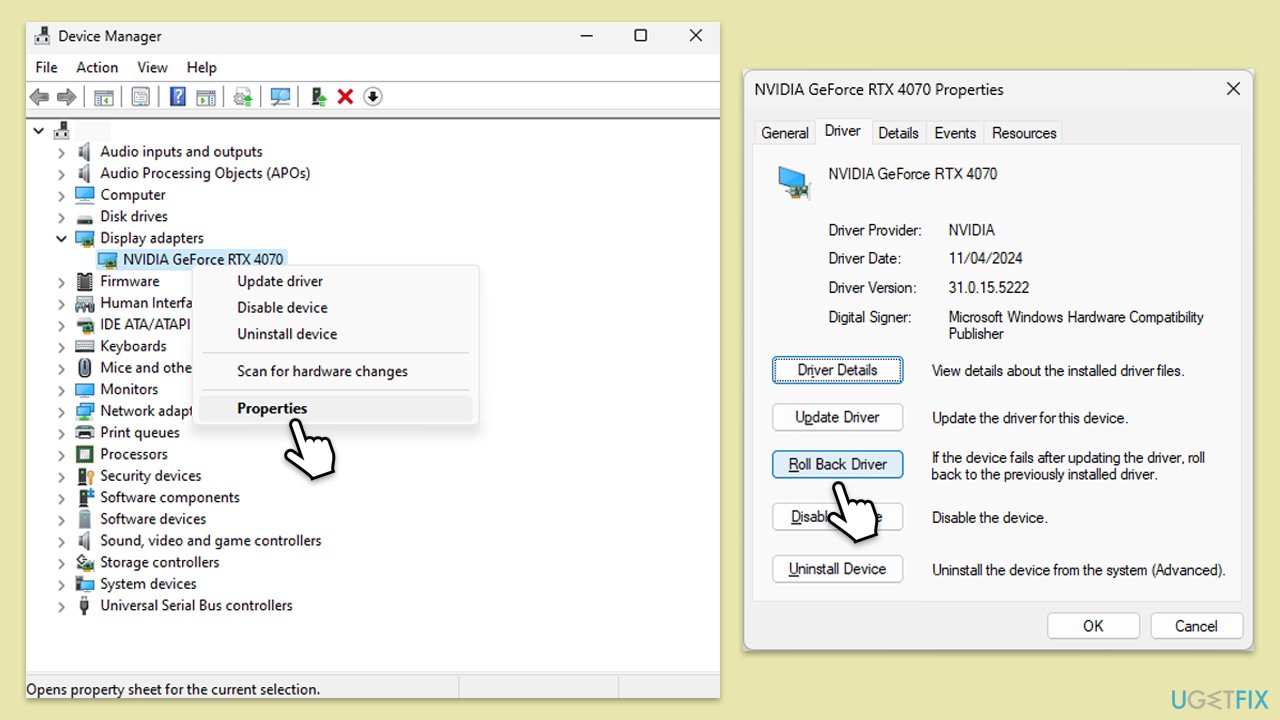Switch to the Details tab
This screenshot has width=1280, height=720.
[898, 133]
